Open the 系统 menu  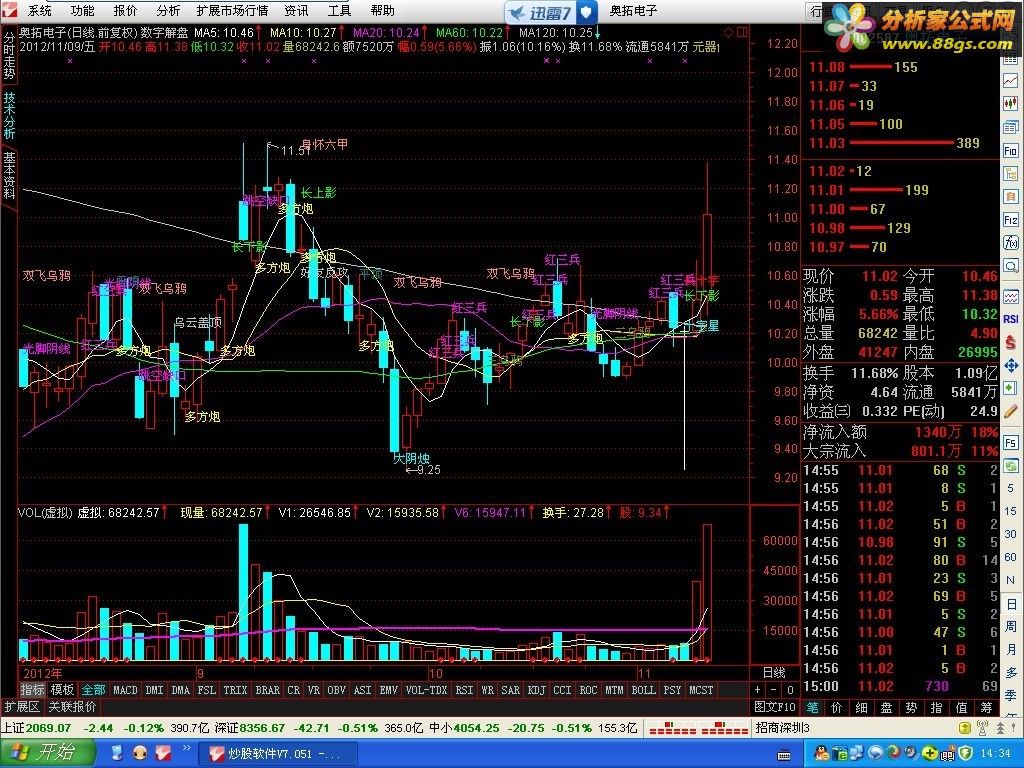point(40,10)
